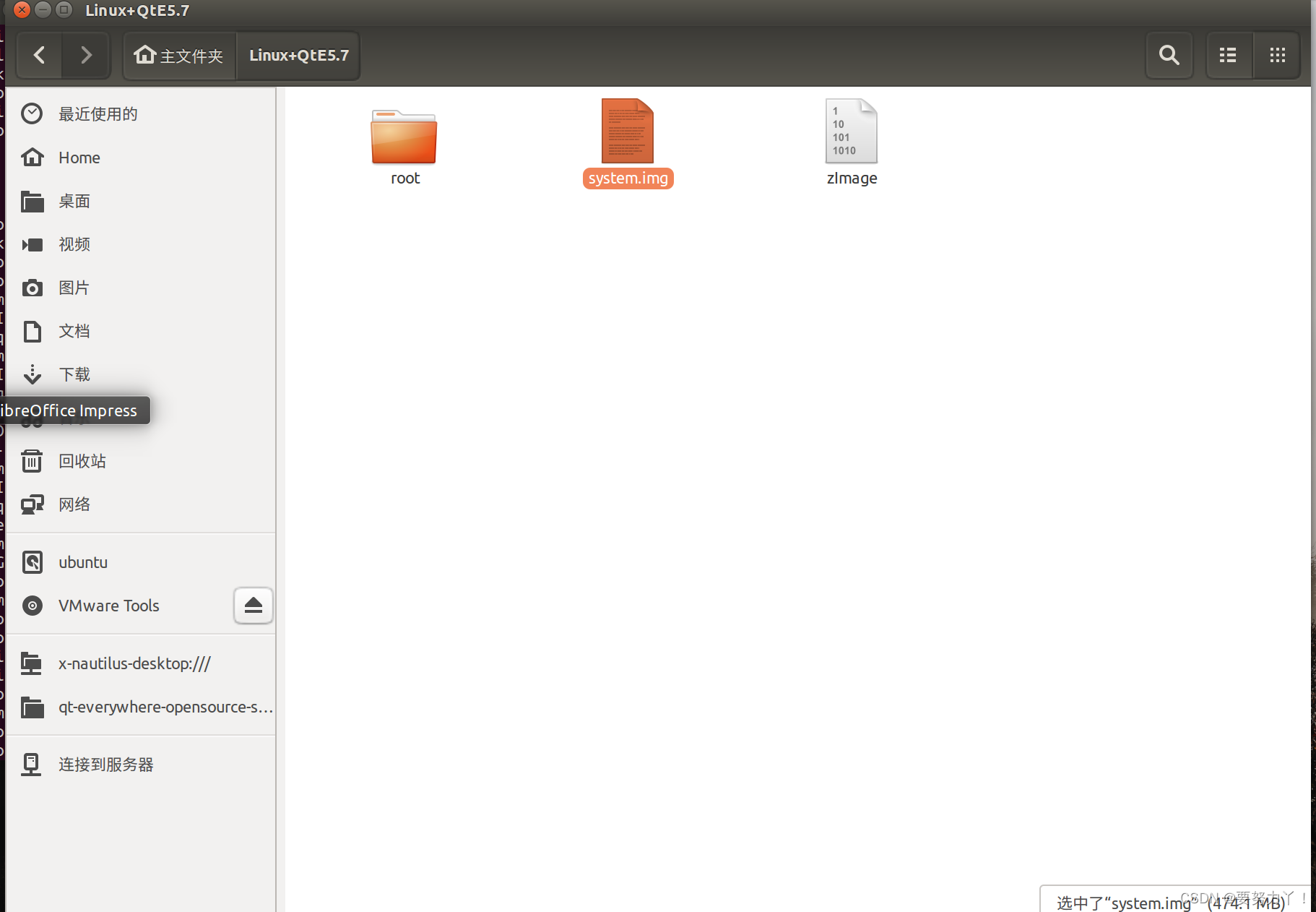
Task: Click the camera icon beside 图片
Action: click(x=32, y=288)
